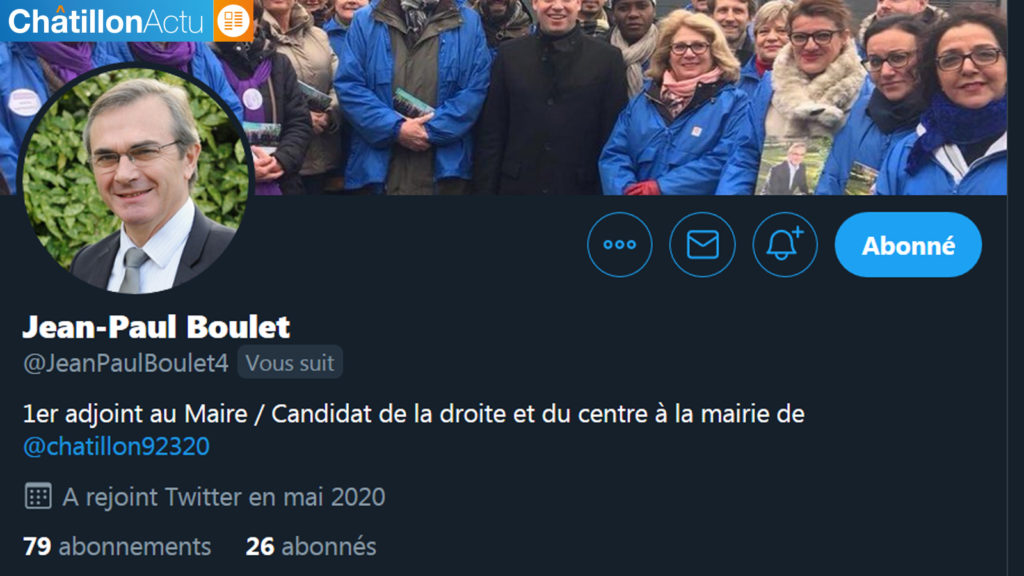View the 26 abonnés list
The width and height of the screenshot is (1024, 576).
pyautogui.click(x=311, y=547)
